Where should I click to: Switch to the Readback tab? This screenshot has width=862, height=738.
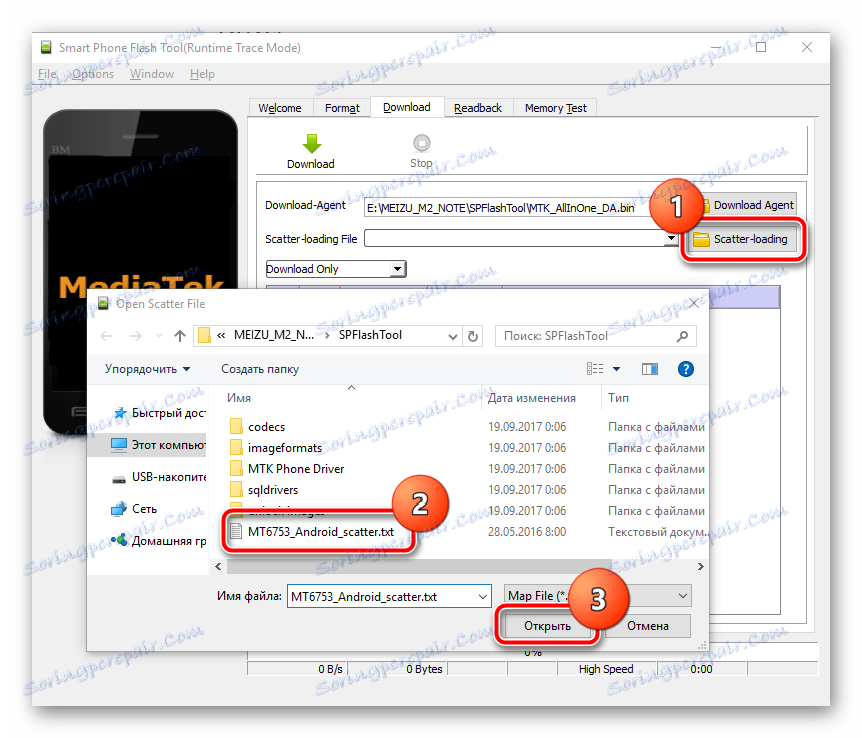(478, 108)
